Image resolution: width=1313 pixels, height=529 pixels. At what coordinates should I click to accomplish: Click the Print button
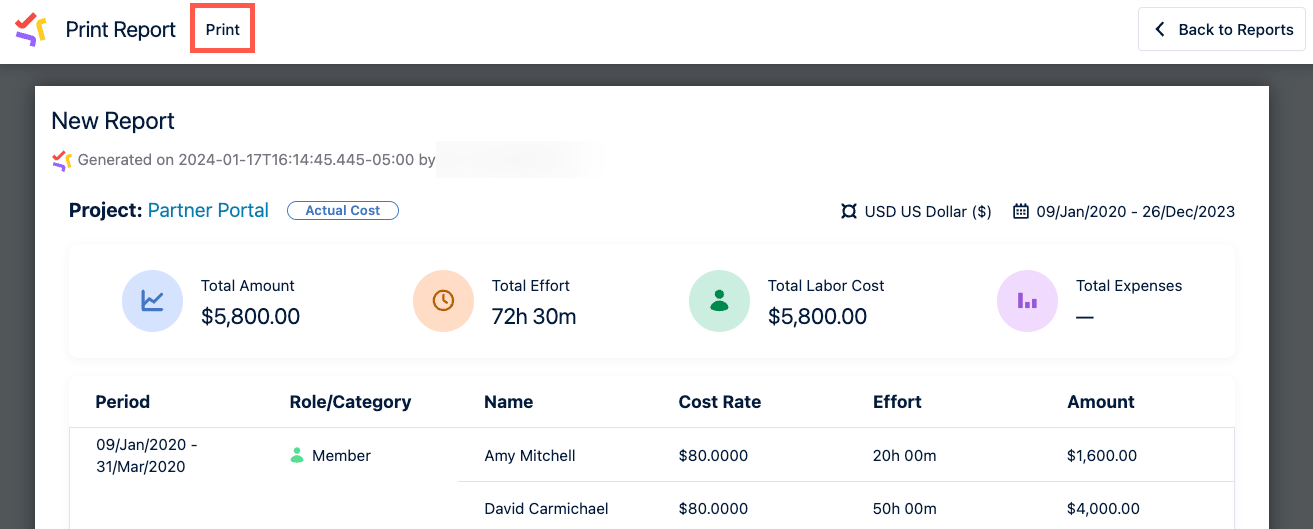pos(223,29)
